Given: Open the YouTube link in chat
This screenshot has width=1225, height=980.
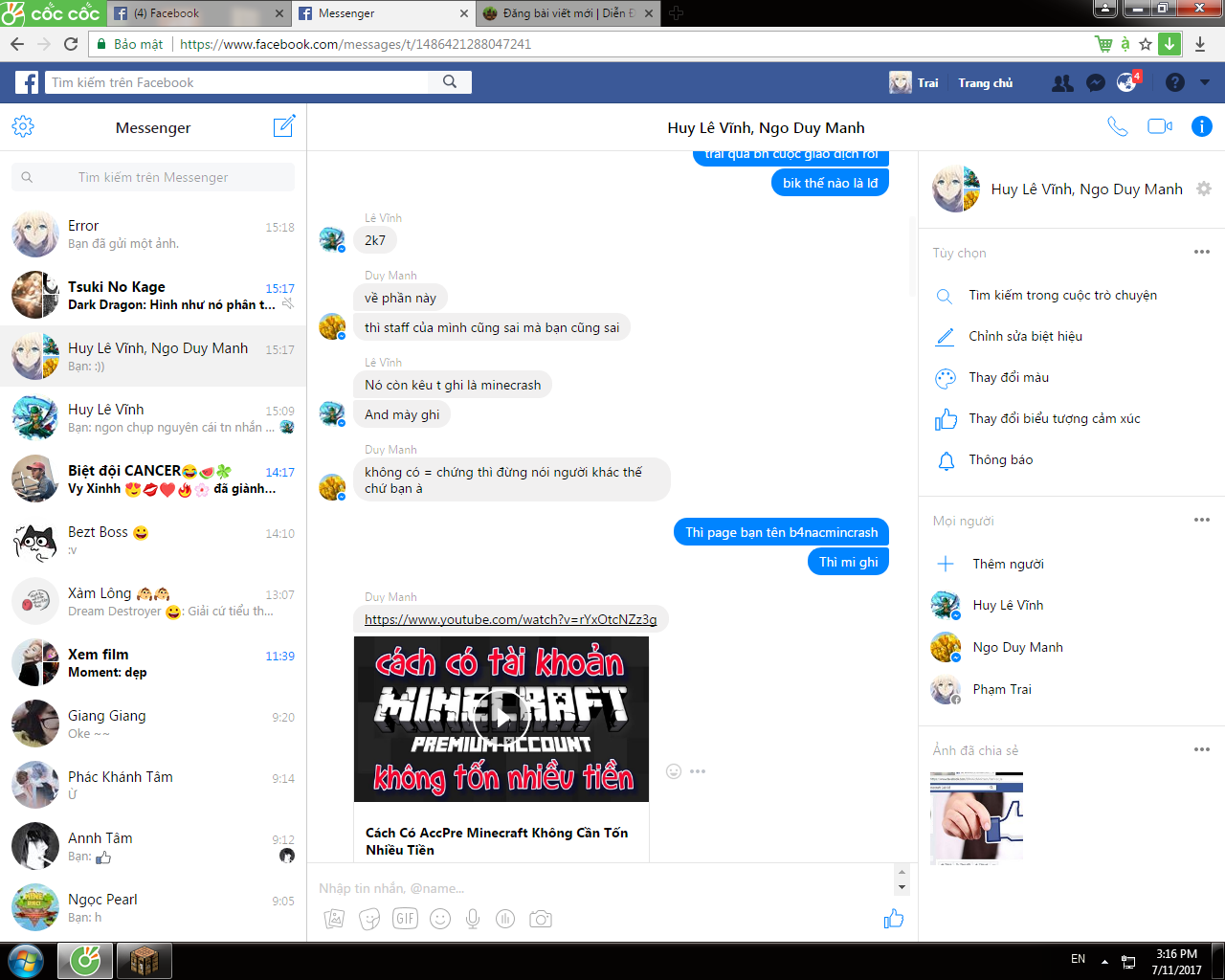Looking at the screenshot, I should pyautogui.click(x=511, y=619).
